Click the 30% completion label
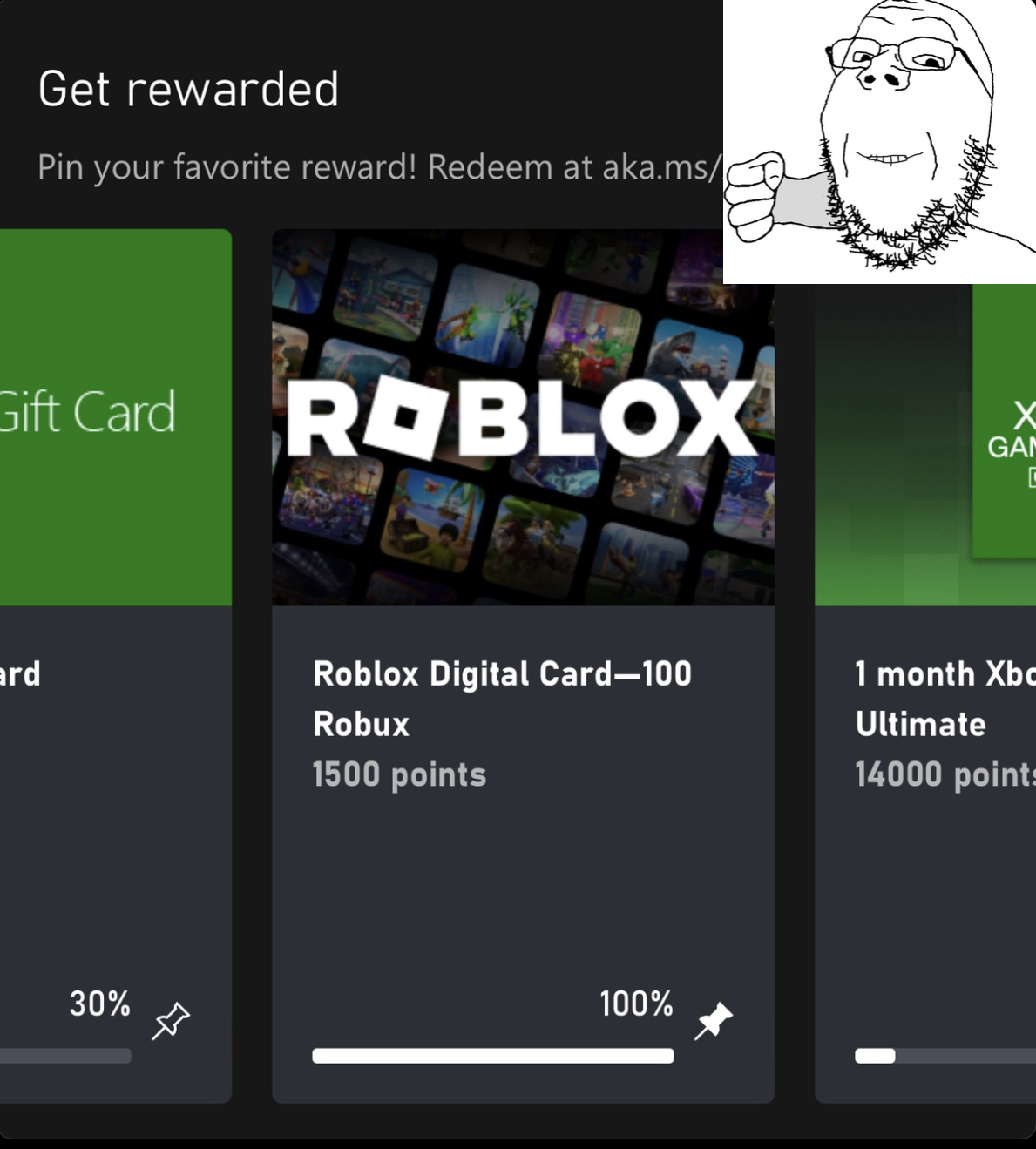Viewport: 1036px width, 1149px height. click(x=100, y=1004)
